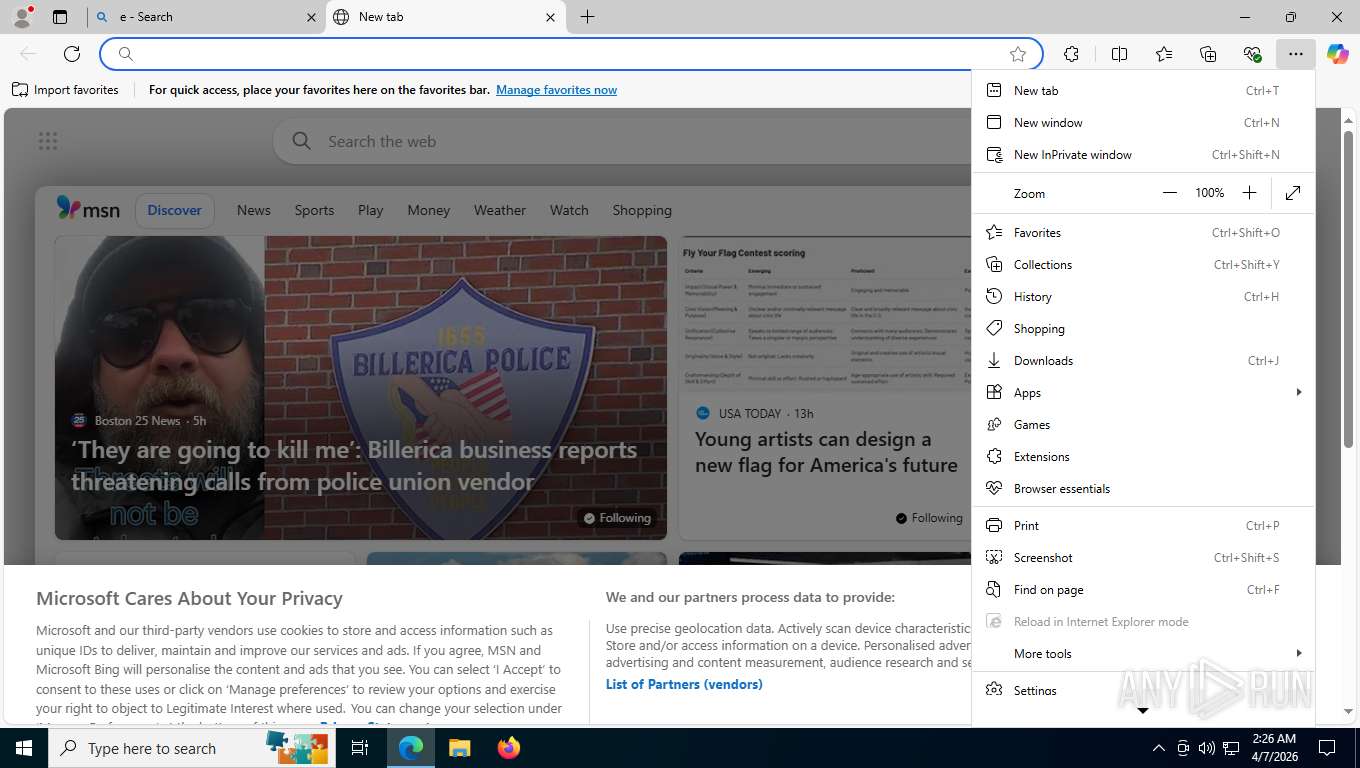This screenshot has width=1360, height=768.
Task: Click the address bar field
Action: tap(570, 54)
